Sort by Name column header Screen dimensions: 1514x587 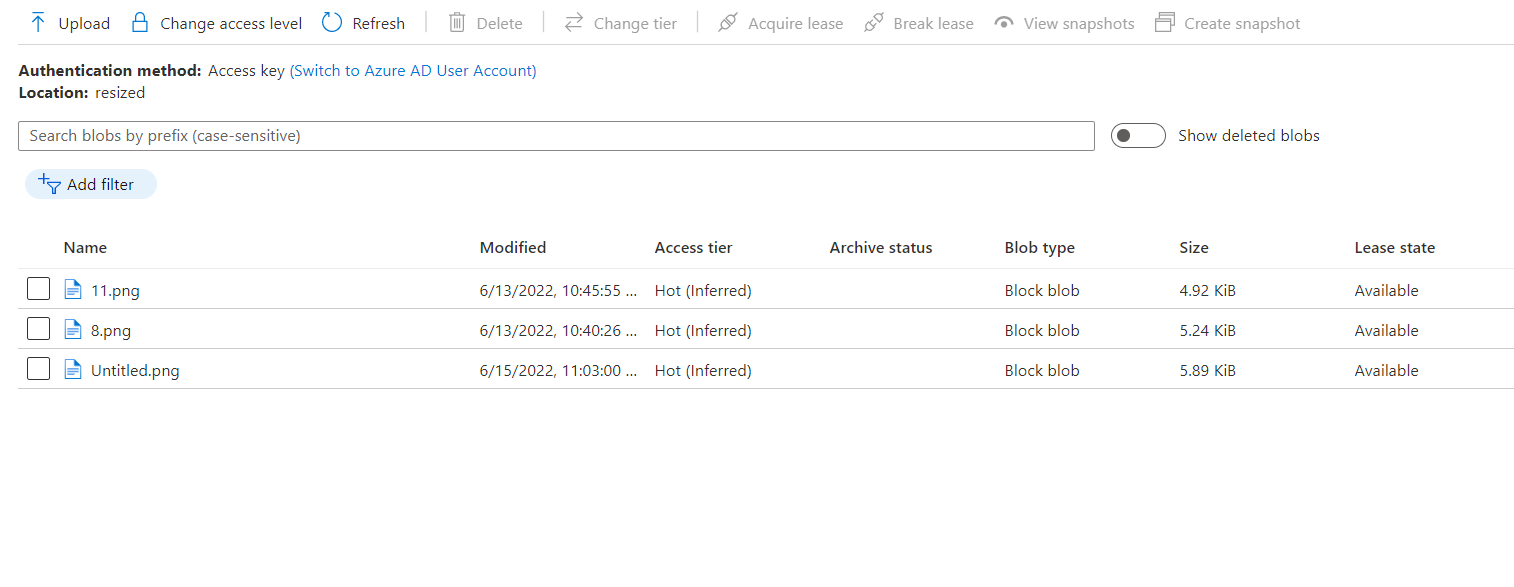[85, 248]
